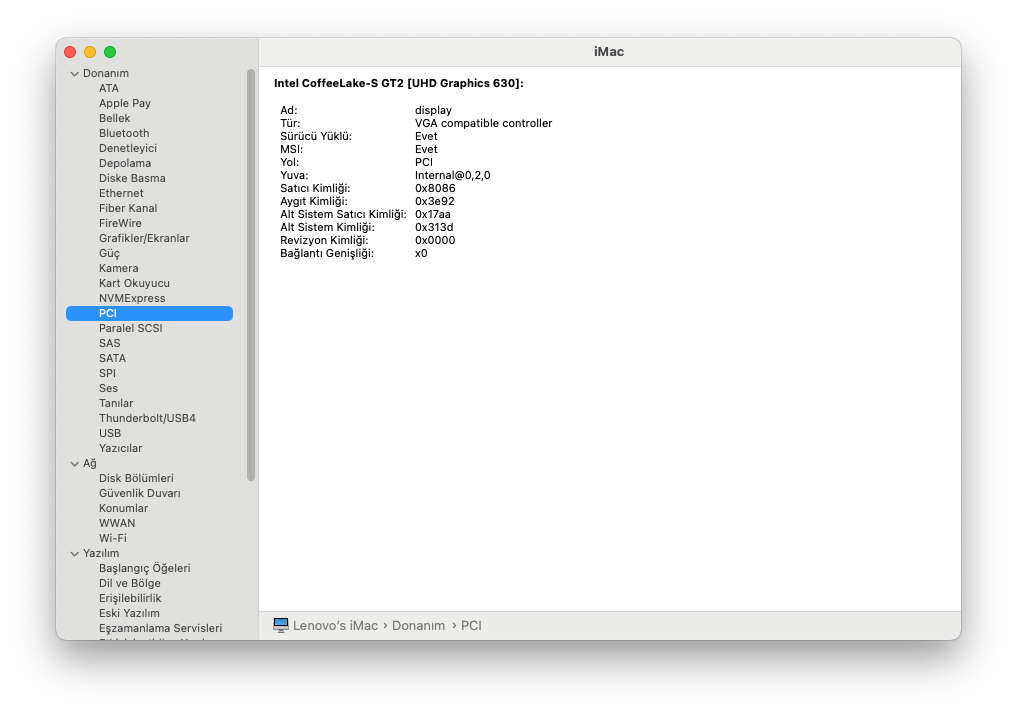The image size is (1017, 714).
Task: Click the Aygıt Kimliği value 0x3e92
Action: (435, 201)
